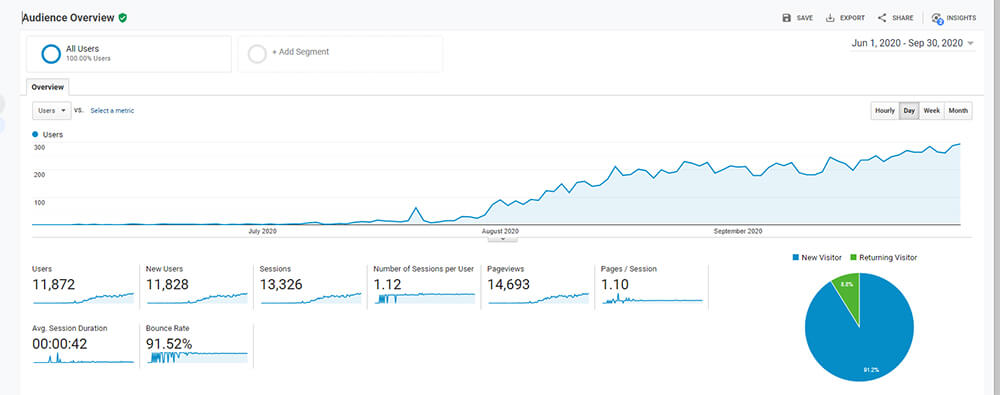Click the Share icon

[882, 18]
